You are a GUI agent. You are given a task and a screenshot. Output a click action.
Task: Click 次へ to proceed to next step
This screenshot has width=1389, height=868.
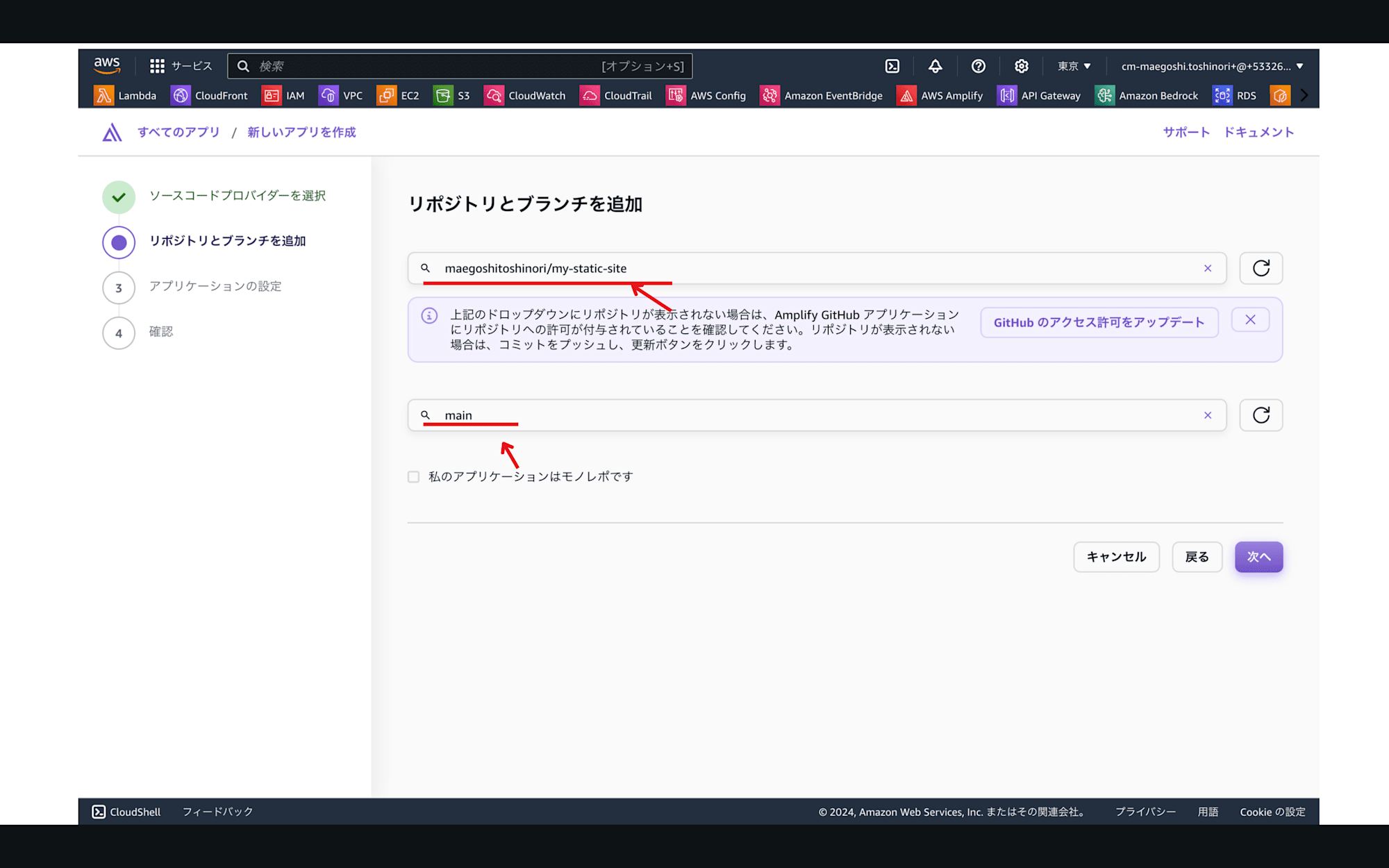(1259, 557)
